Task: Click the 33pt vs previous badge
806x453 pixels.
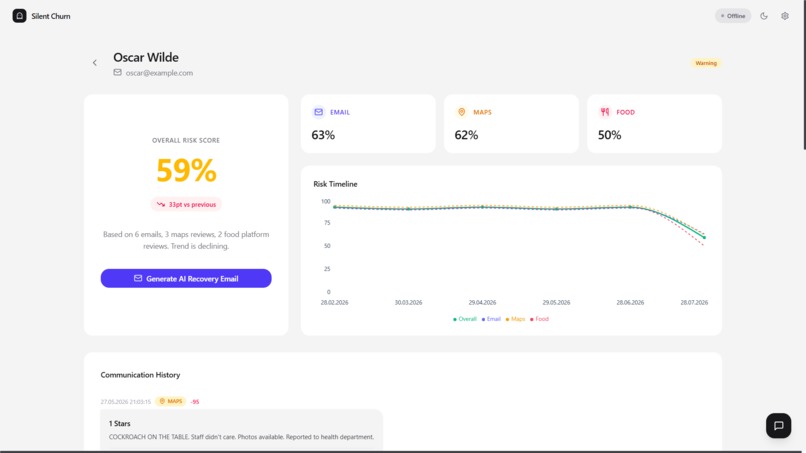Action: pos(186,204)
